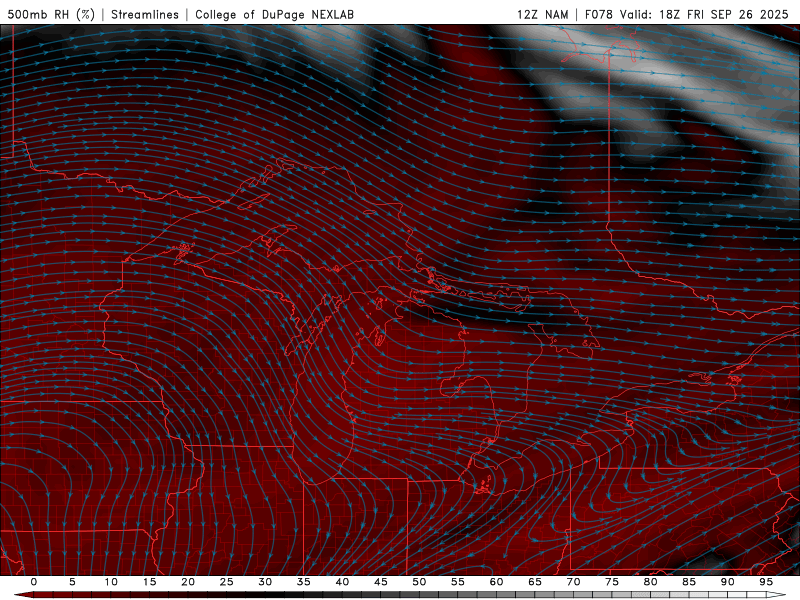Click the "500mb RH (%)" title text

pos(51,14)
